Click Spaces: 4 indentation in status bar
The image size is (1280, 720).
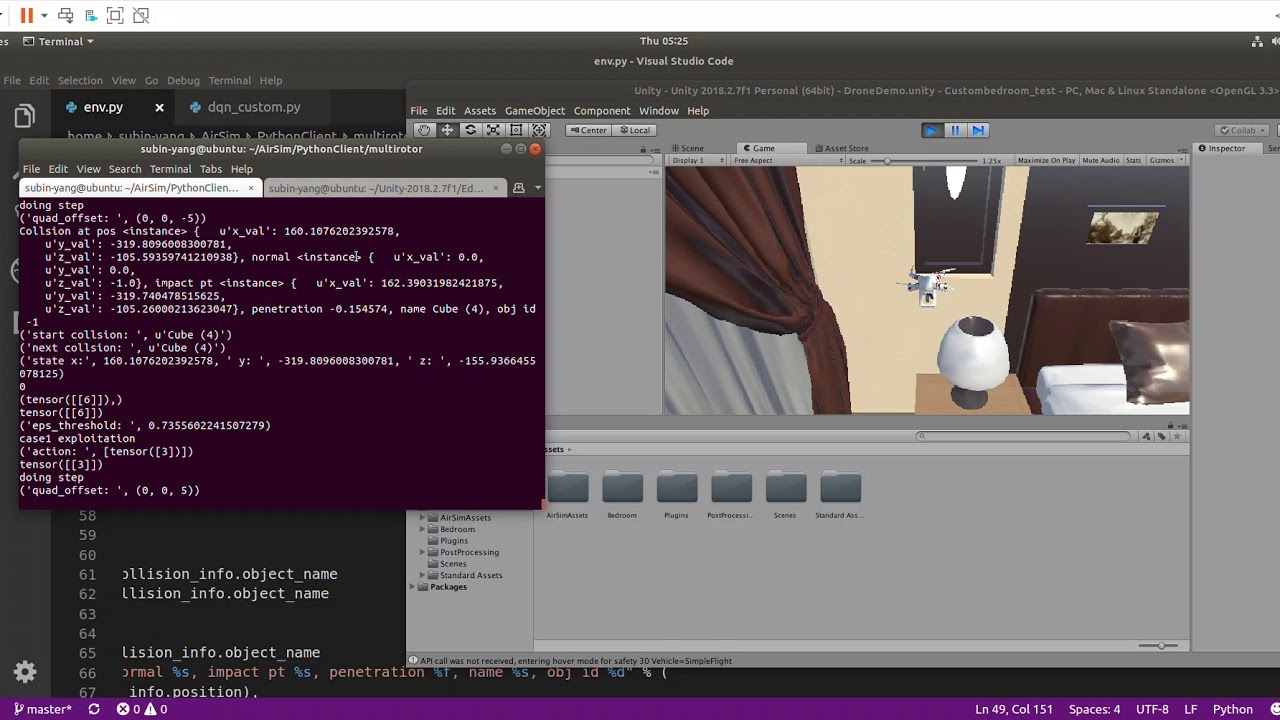coord(1095,709)
